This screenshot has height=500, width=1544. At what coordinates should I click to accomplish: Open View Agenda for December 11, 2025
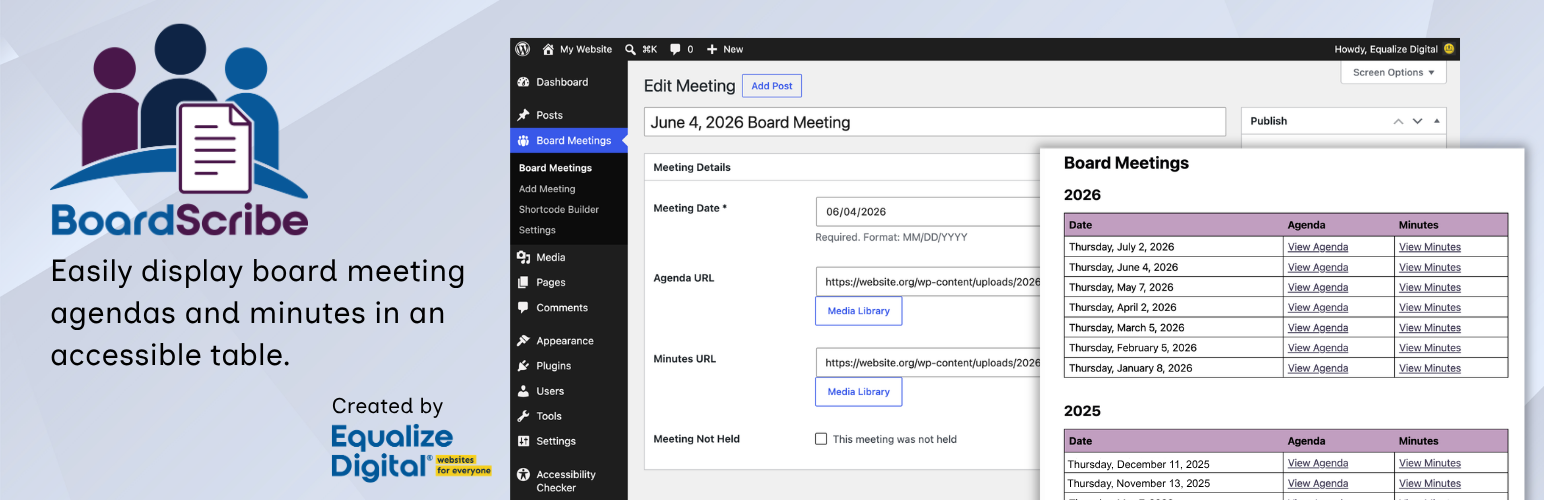1318,463
